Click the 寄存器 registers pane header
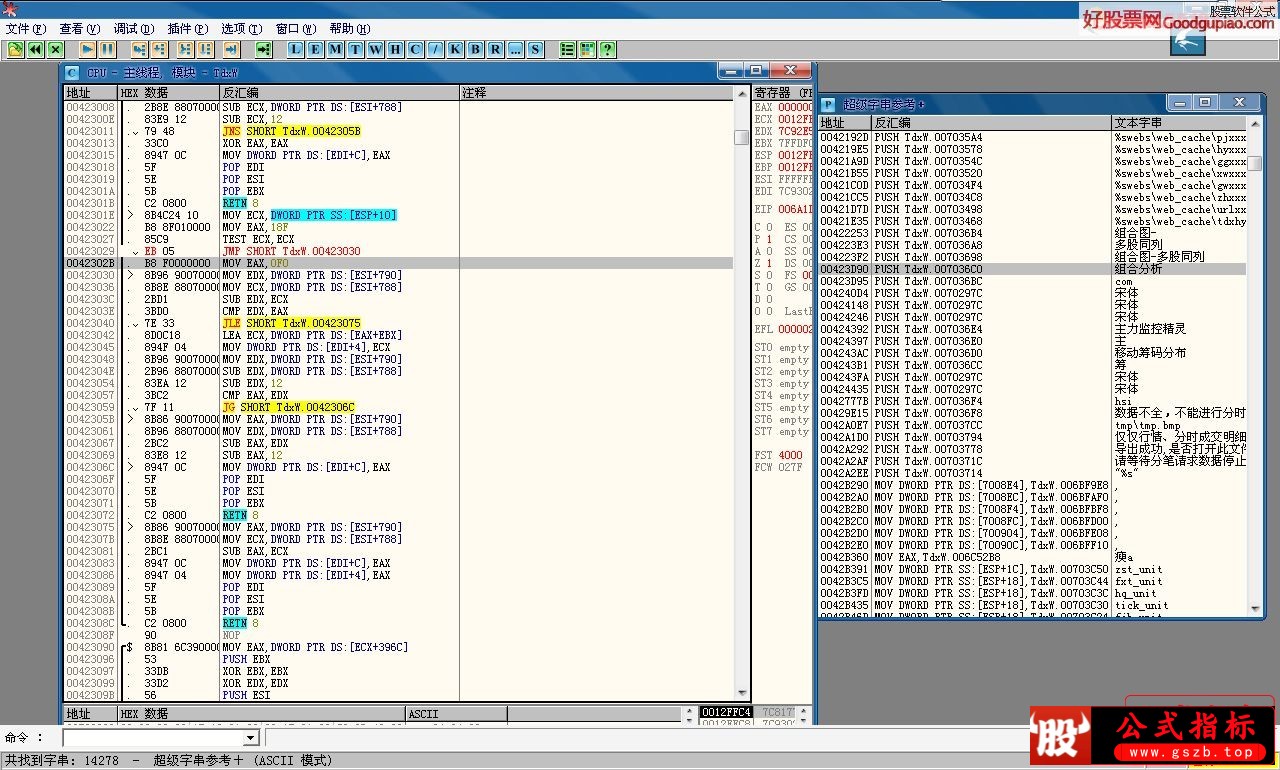This screenshot has width=1280, height=770. click(783, 92)
